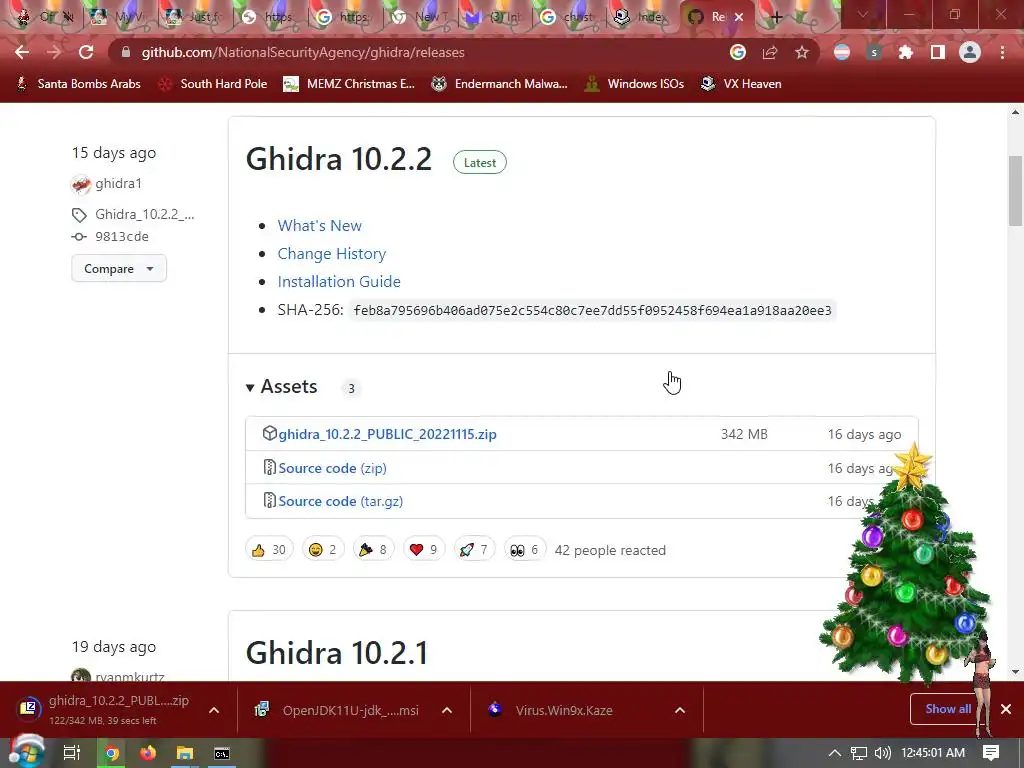
Task: Toggle the heart reaction
Action: [424, 550]
